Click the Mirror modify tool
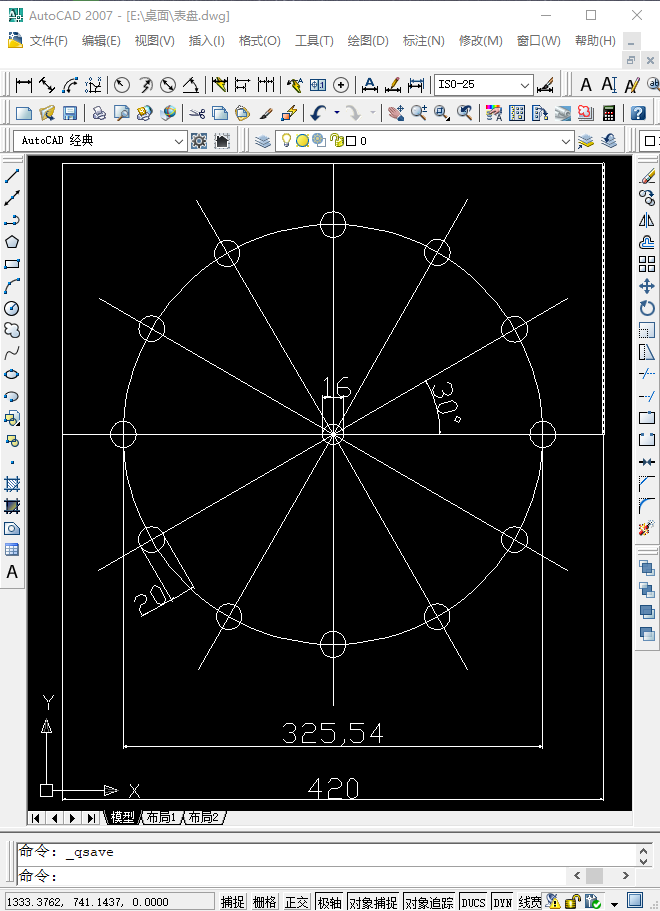Image resolution: width=660 pixels, height=911 pixels. point(647,221)
